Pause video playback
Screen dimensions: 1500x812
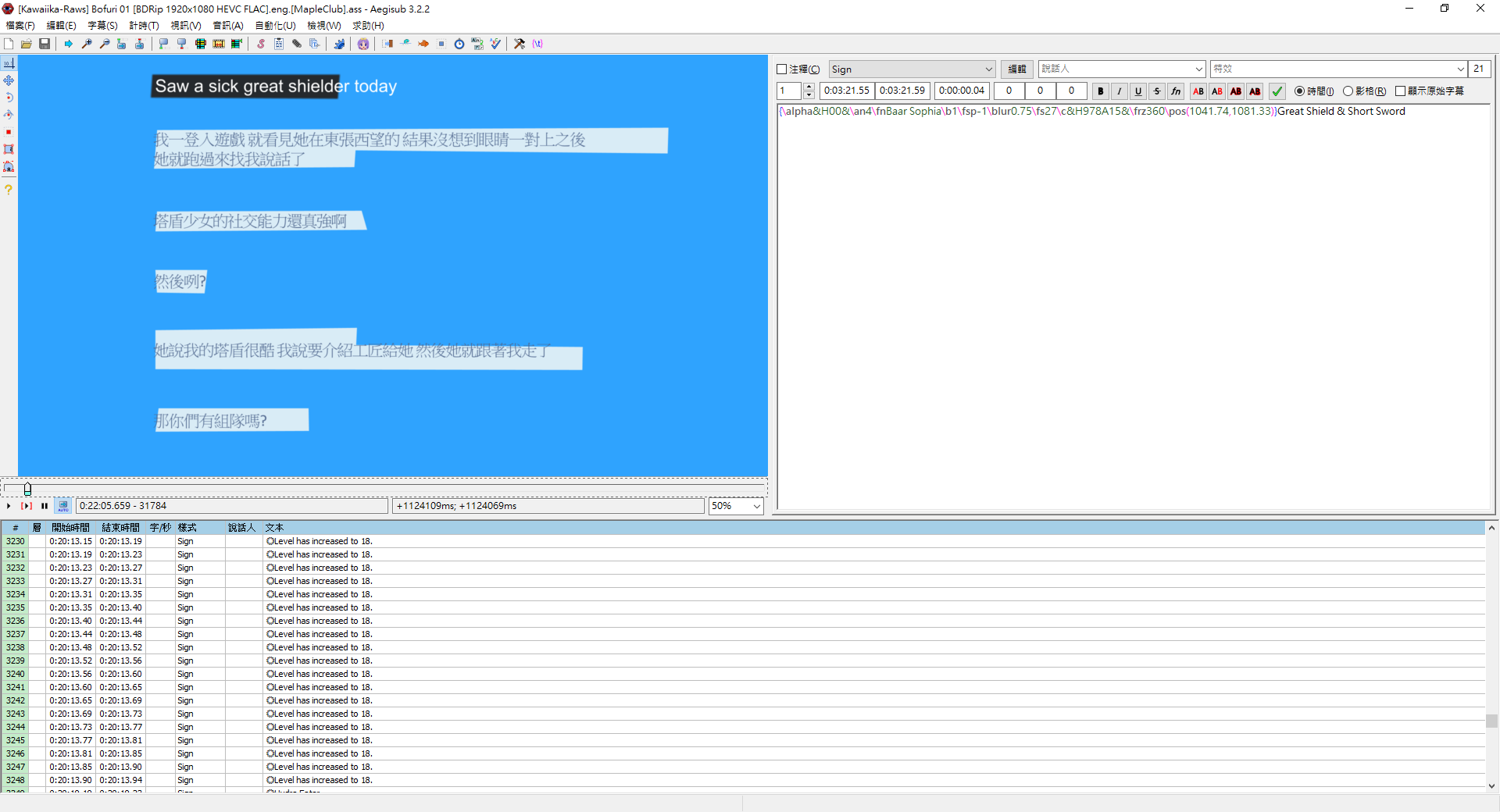(x=45, y=506)
